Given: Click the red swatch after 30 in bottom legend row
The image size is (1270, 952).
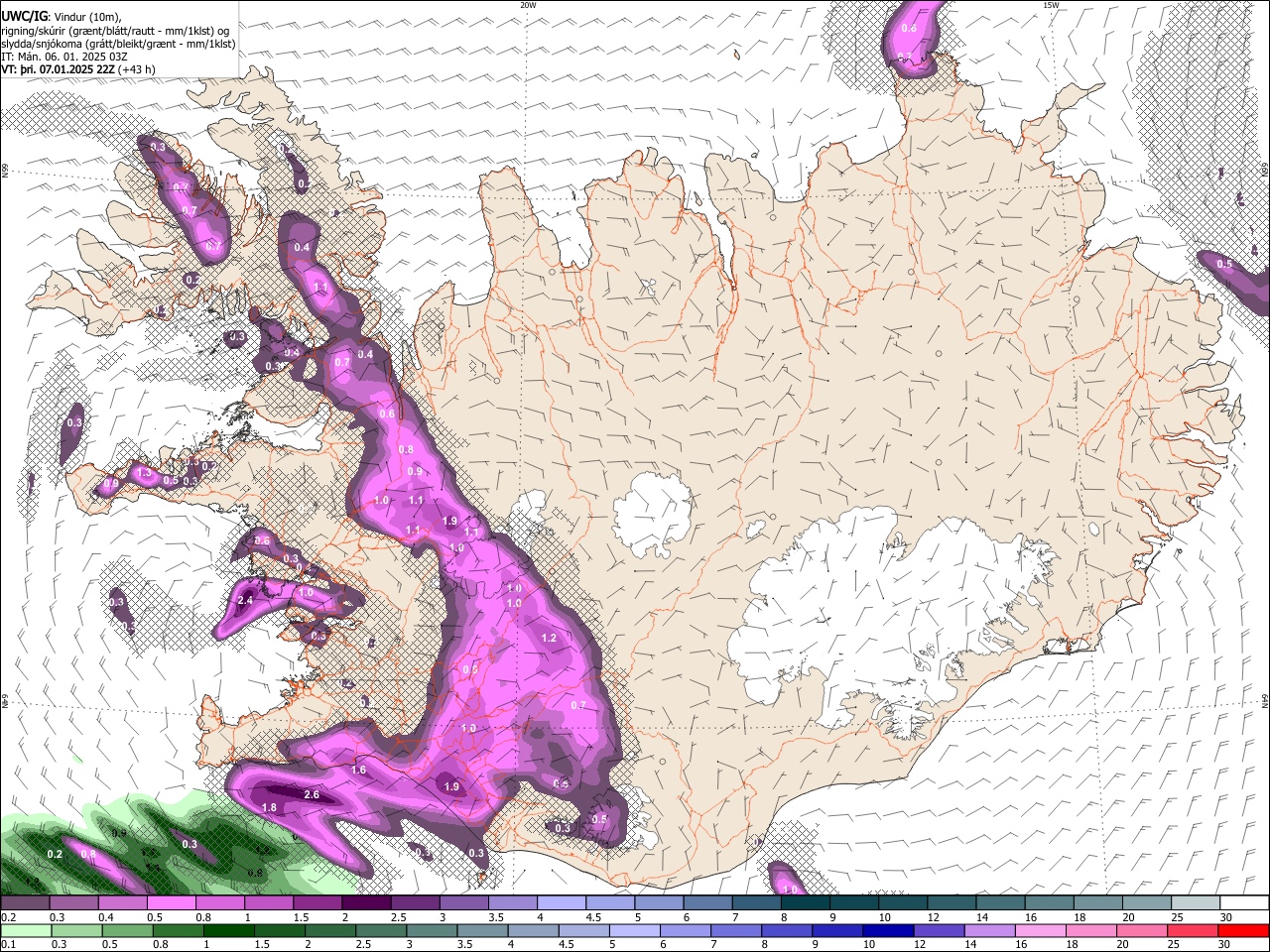Looking at the screenshot, I should pyautogui.click(x=1245, y=930).
